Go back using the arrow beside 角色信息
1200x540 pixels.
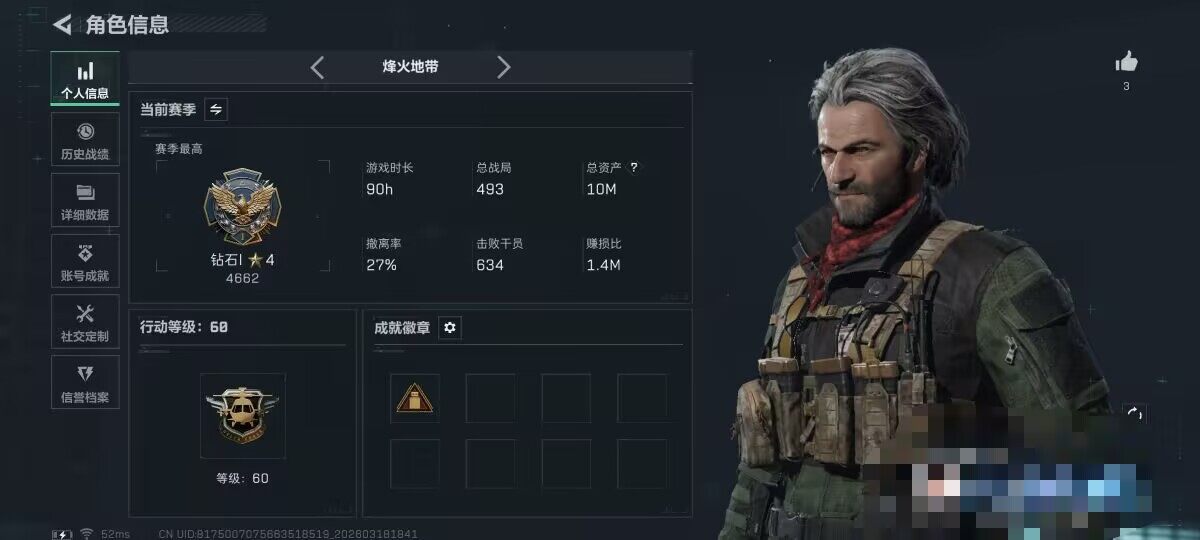tap(62, 24)
